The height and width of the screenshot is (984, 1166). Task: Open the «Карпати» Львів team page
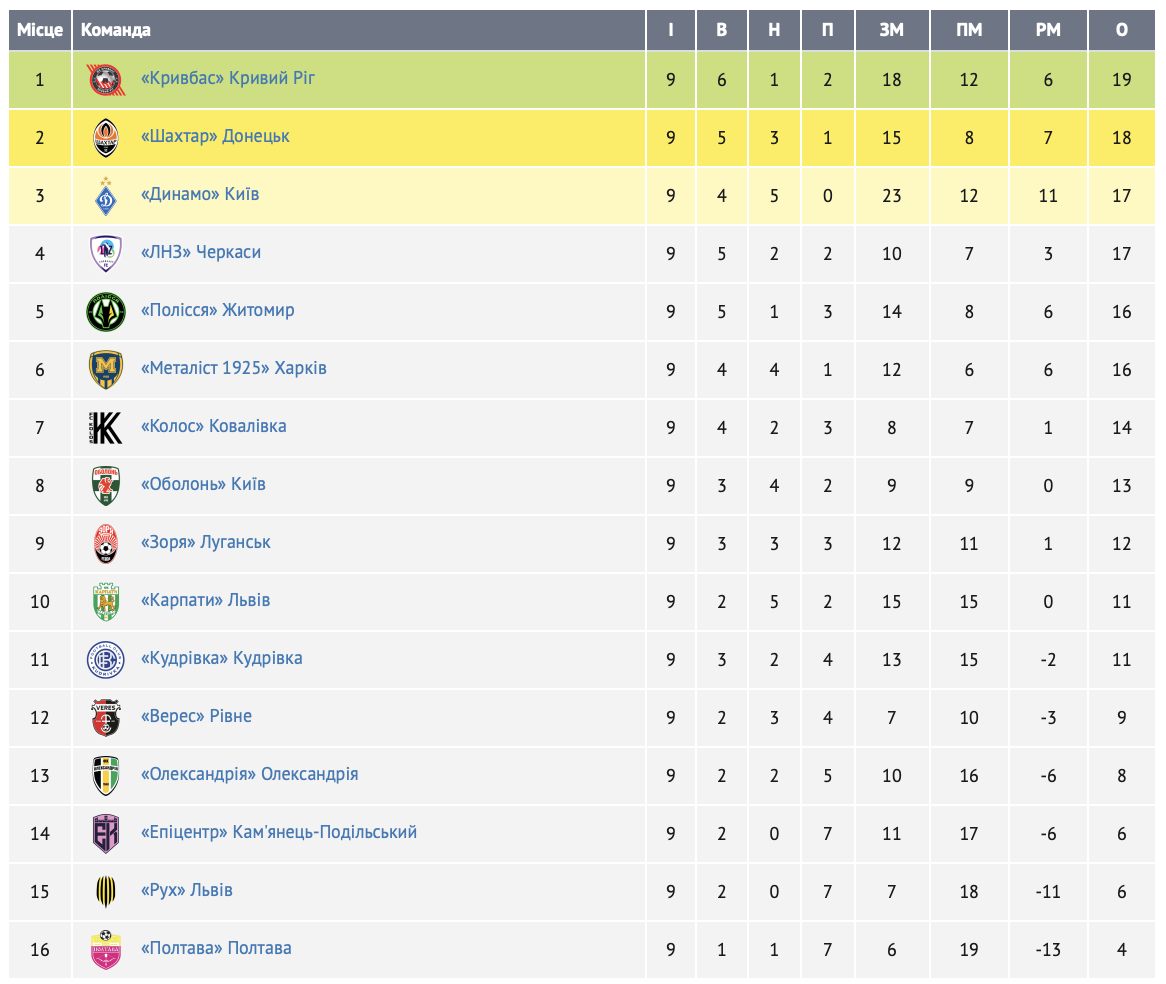[x=205, y=600]
